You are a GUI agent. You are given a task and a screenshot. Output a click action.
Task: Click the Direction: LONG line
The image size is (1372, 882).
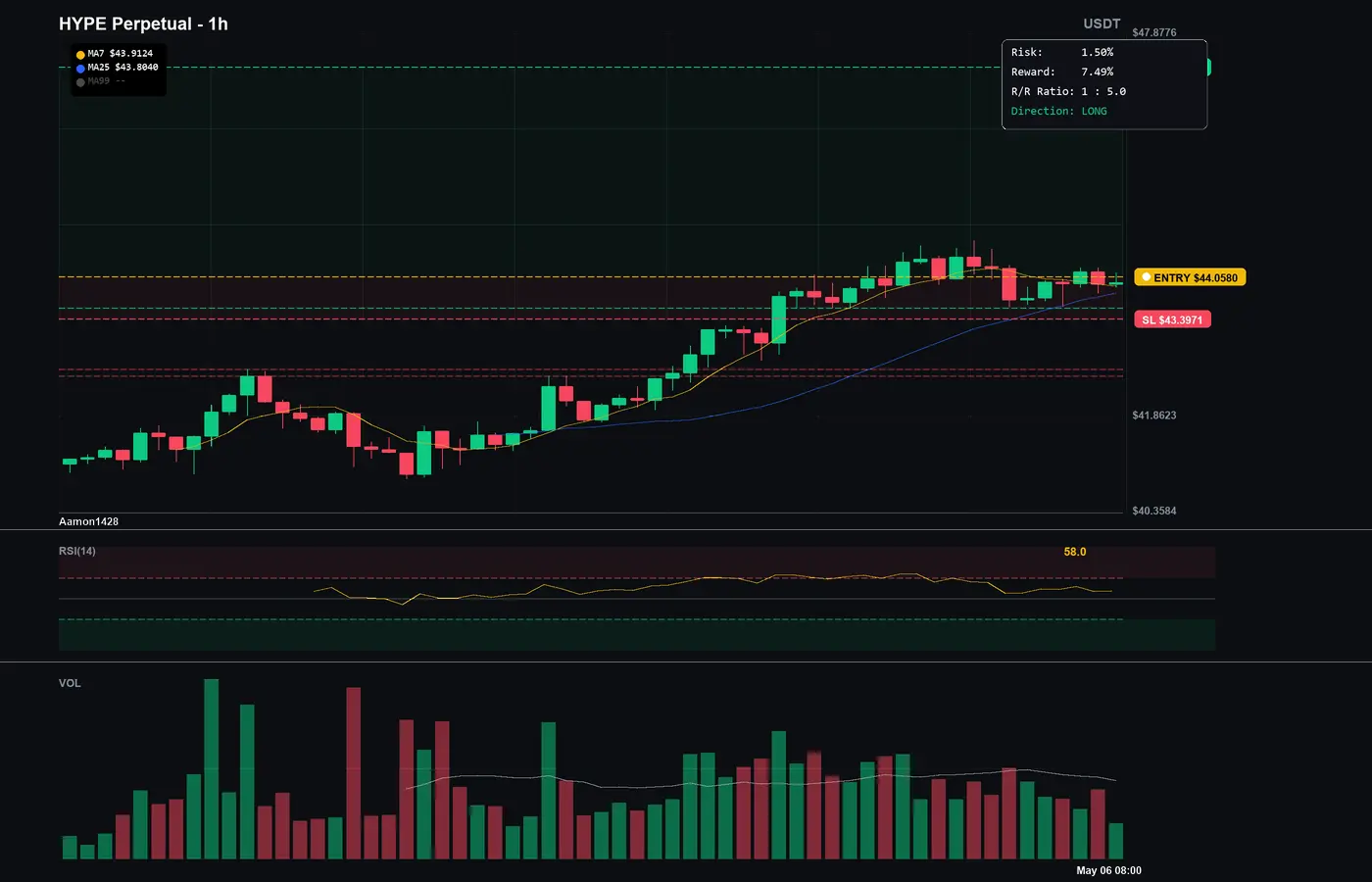(x=1059, y=111)
